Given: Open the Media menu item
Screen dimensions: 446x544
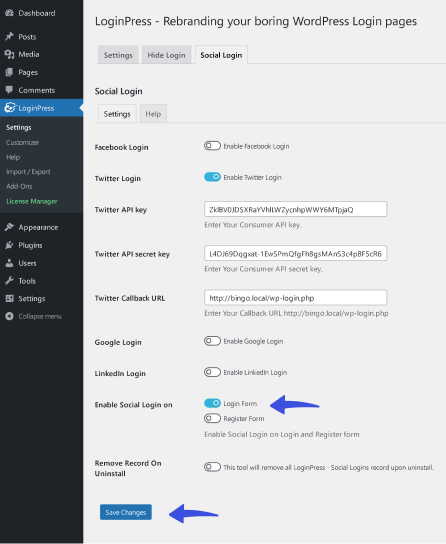Looking at the screenshot, I should [x=42, y=54].
